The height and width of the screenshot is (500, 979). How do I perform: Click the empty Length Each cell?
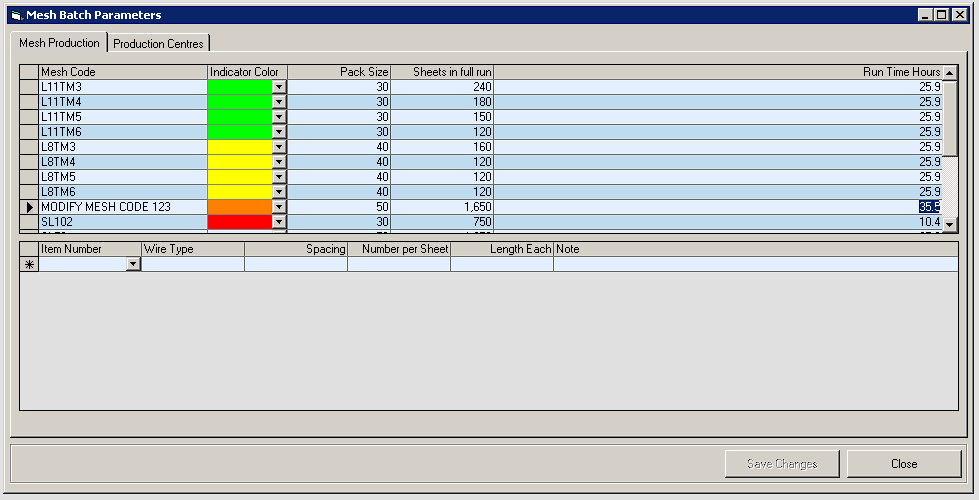point(502,264)
